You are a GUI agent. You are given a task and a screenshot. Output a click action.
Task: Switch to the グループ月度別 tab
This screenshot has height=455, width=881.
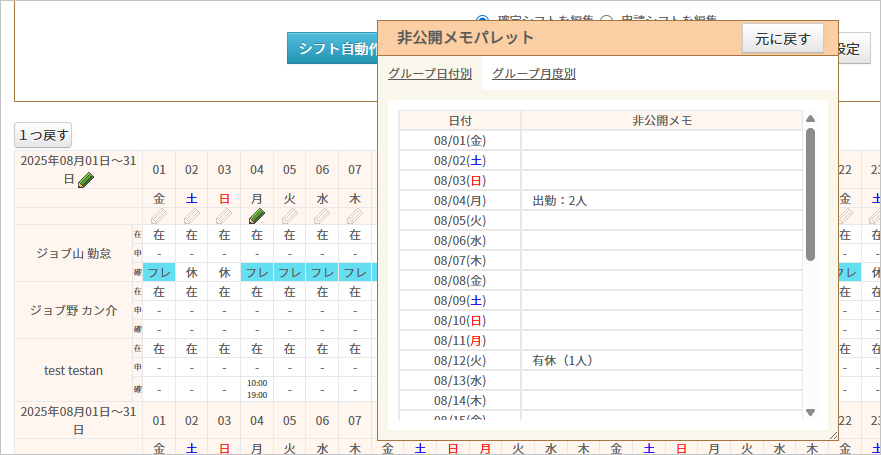click(x=533, y=74)
